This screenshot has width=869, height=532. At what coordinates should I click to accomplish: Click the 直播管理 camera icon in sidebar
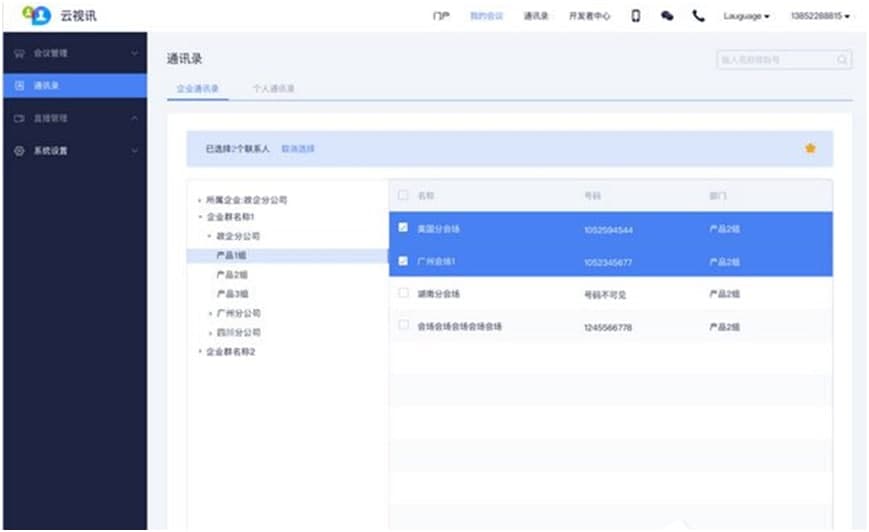(19, 118)
